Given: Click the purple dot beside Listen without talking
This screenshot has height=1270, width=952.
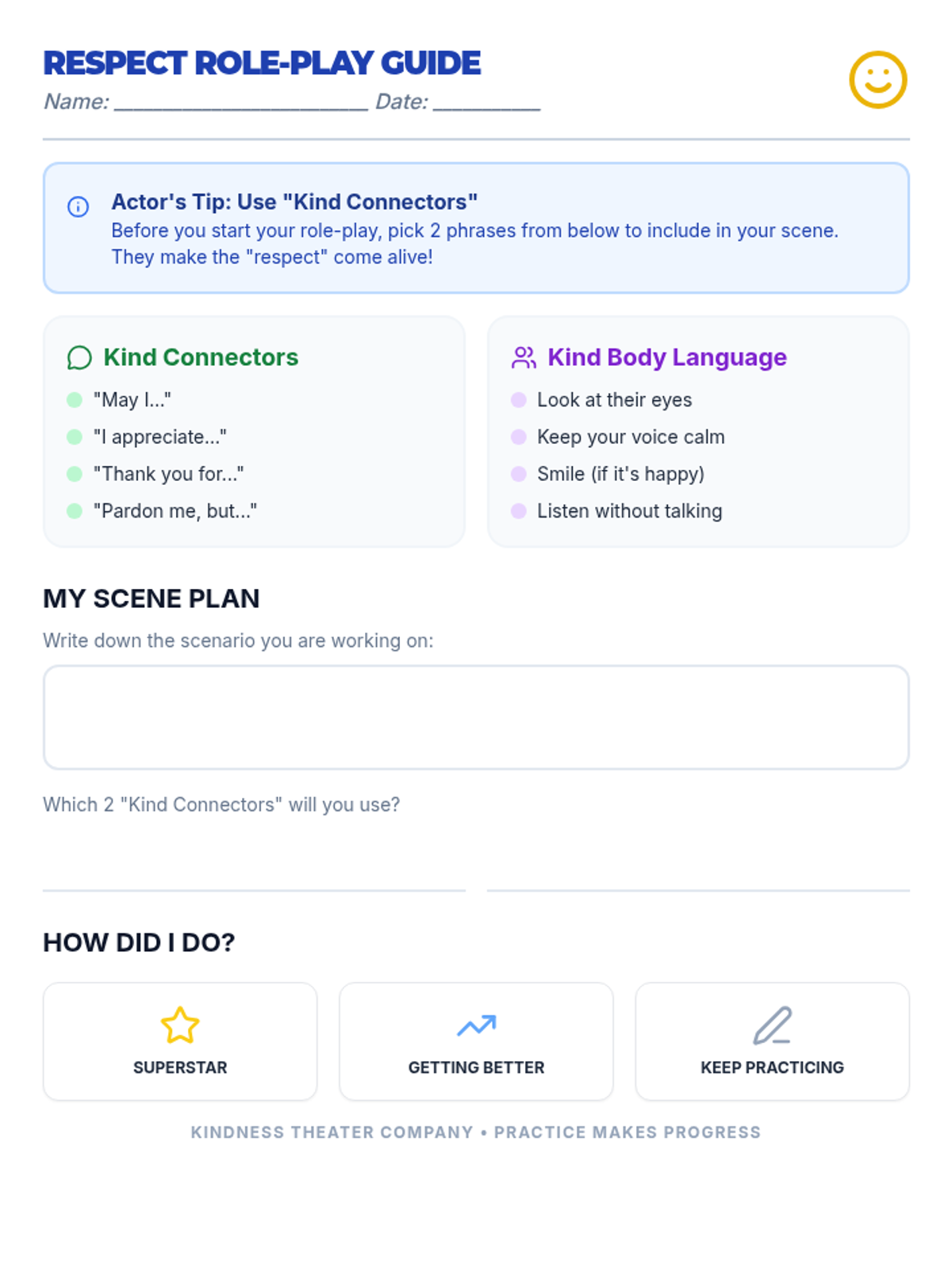Looking at the screenshot, I should click(519, 511).
